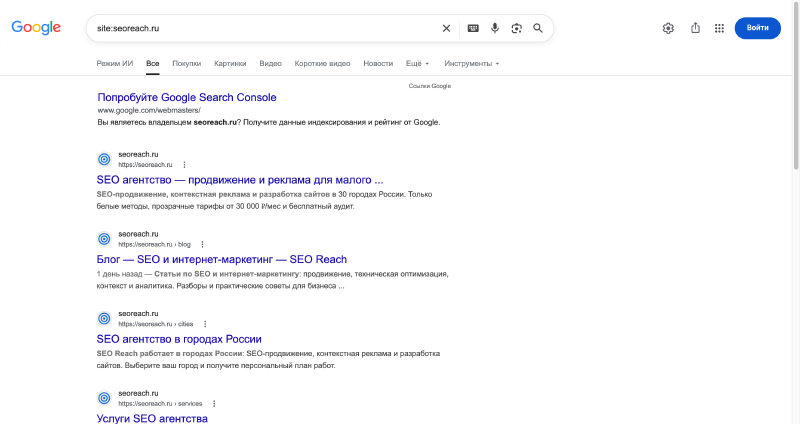Switch to the Картинки tab
The image size is (800, 424).
pyautogui.click(x=230, y=63)
